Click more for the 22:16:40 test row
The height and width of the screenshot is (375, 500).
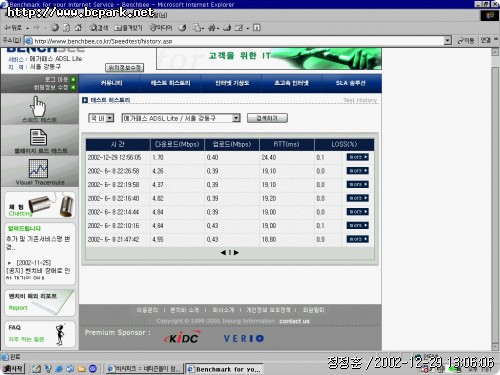point(357,198)
